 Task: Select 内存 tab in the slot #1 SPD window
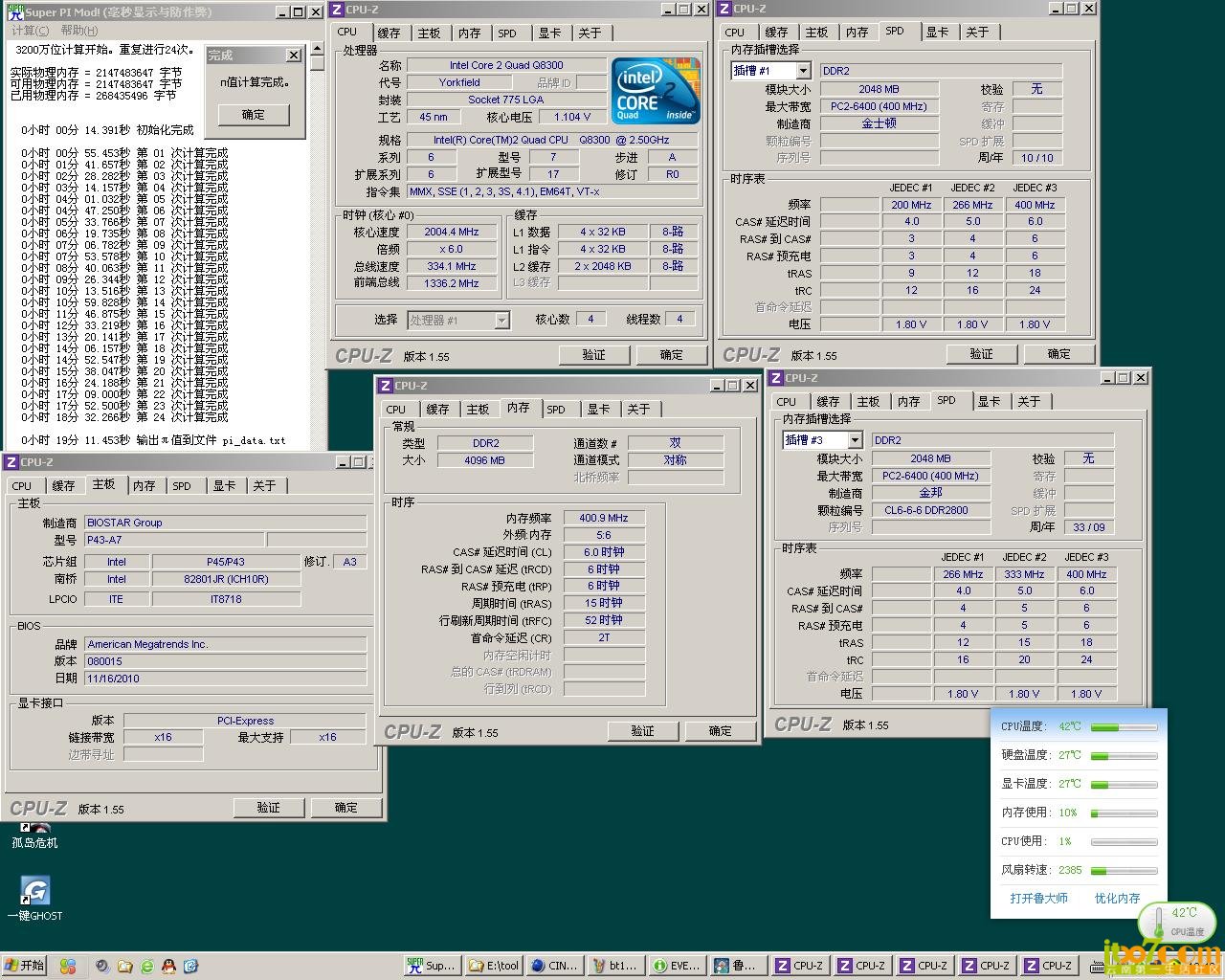(x=857, y=32)
